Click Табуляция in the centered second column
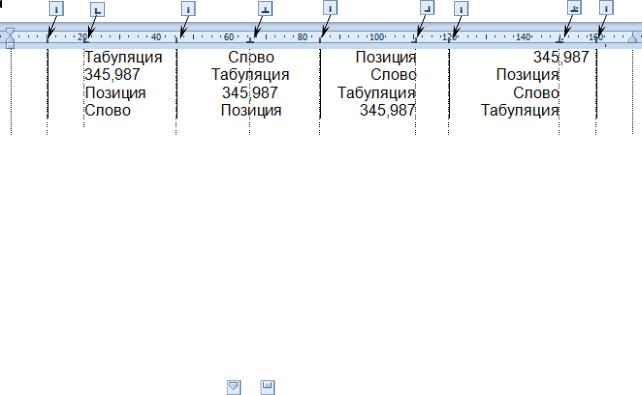 [x=250, y=75]
